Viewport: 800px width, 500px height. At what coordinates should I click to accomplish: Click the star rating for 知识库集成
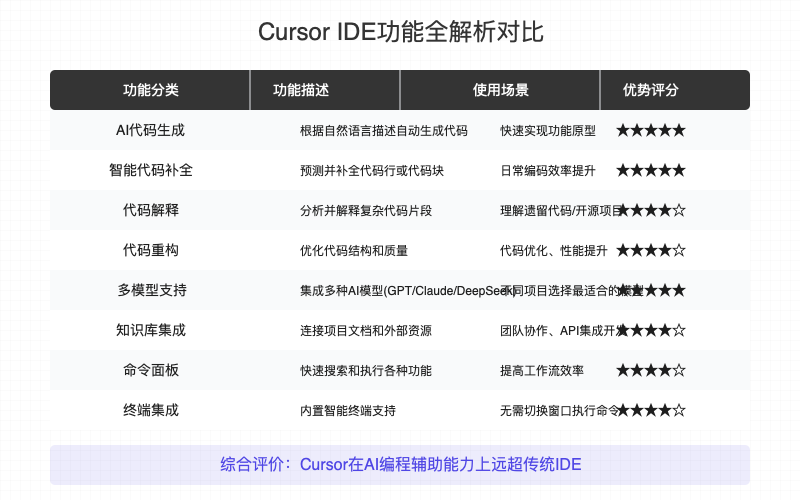point(651,330)
